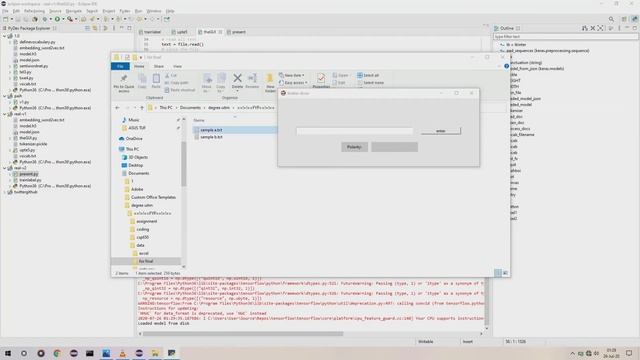
Task: Click the Open Perspective icon in Eclipse toolbar
Action: [x=624, y=19]
